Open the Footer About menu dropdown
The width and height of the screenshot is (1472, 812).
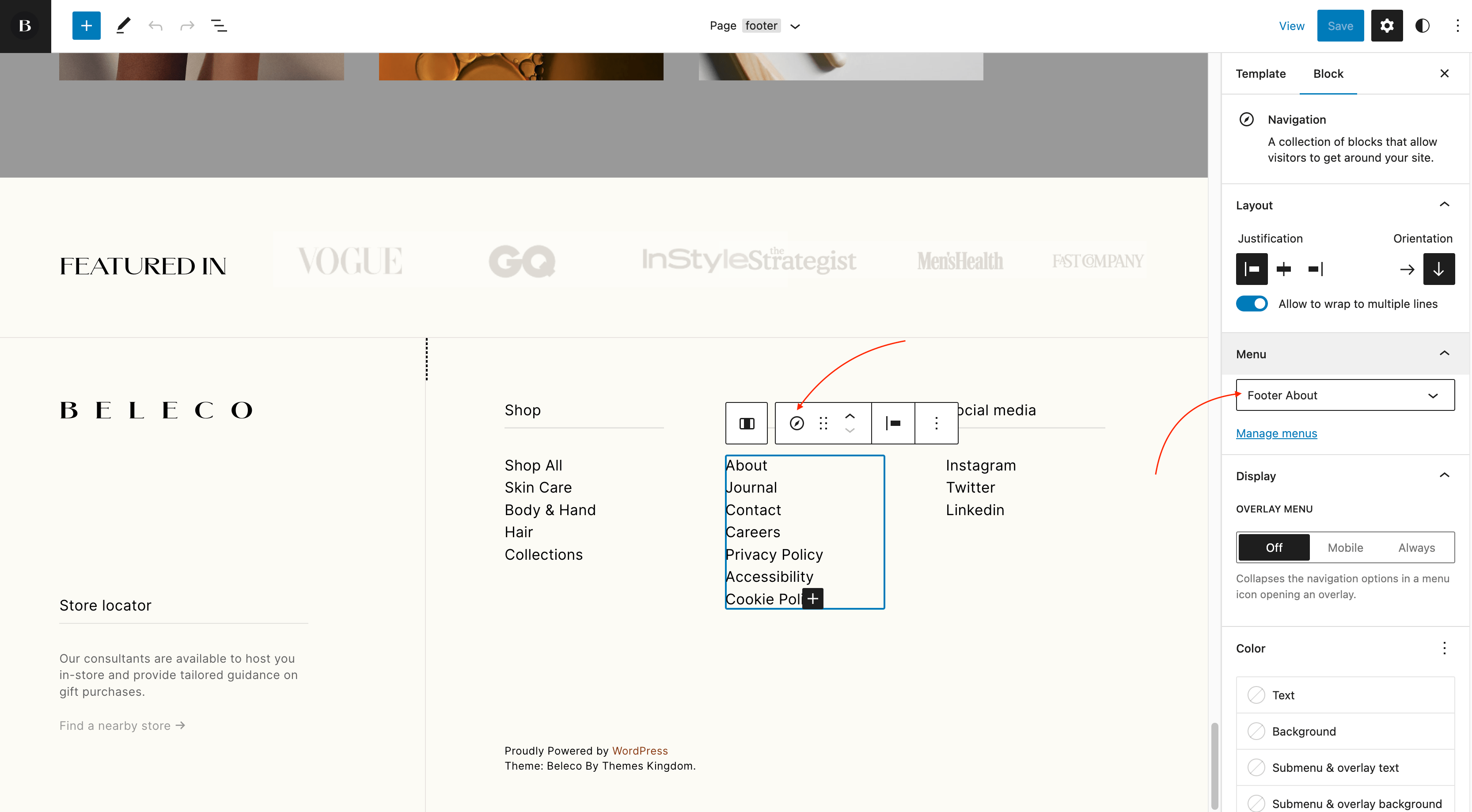point(1345,395)
